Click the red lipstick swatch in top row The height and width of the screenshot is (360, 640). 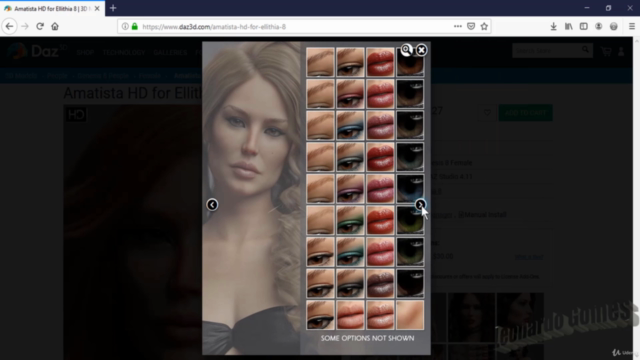[380, 62]
